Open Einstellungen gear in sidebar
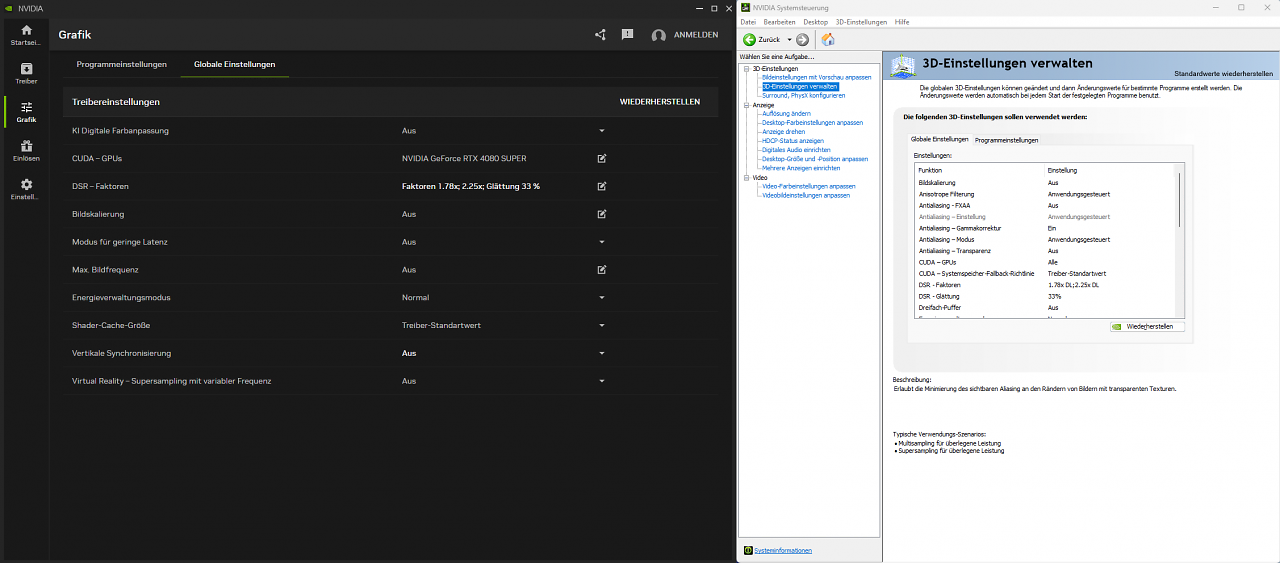Viewport: 1280px width, 563px height. pos(26,189)
